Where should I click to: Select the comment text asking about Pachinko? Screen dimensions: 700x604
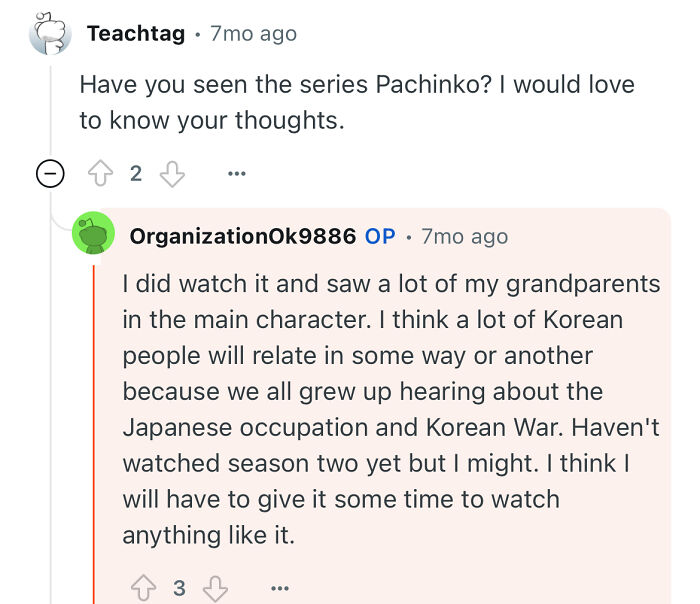[357, 102]
